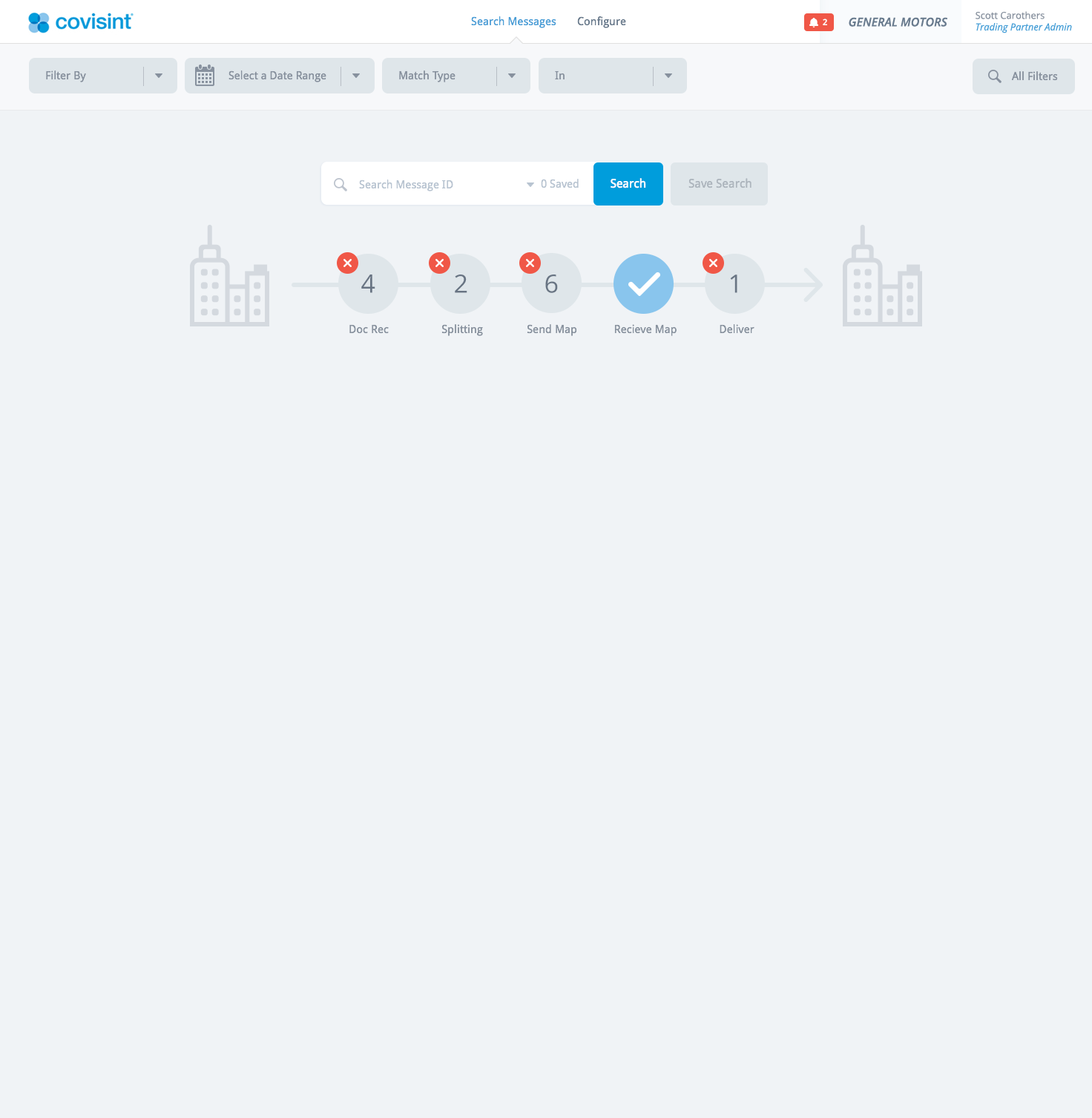Expand the 0 Saved searches dropdown
This screenshot has height=1118, width=1092.
tap(553, 184)
